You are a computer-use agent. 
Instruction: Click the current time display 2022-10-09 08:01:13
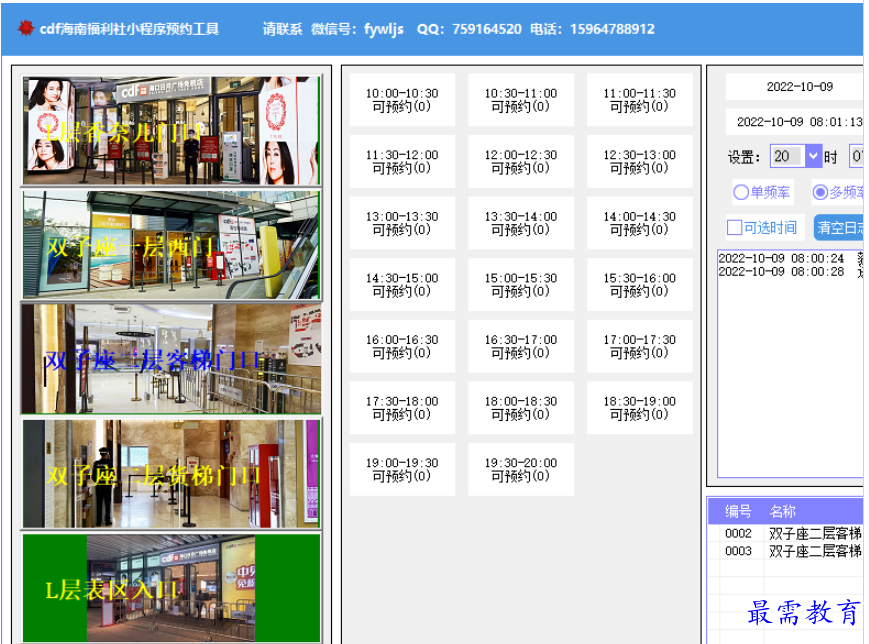coord(795,122)
